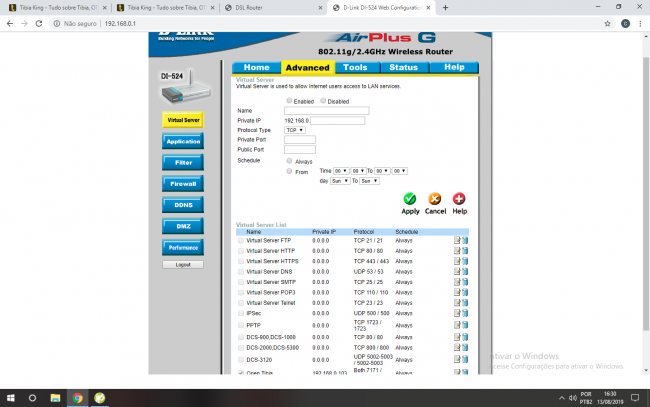Switch to the Status tab
650x407 pixels.
[x=403, y=67]
